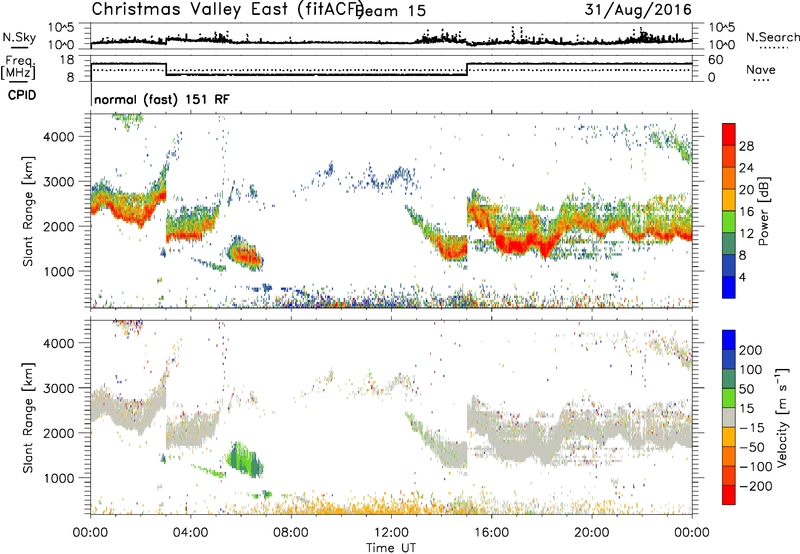Screen dimensions: 800x554
Task: Click the 'normal (fast) 151 RF' text
Action: click(162, 99)
